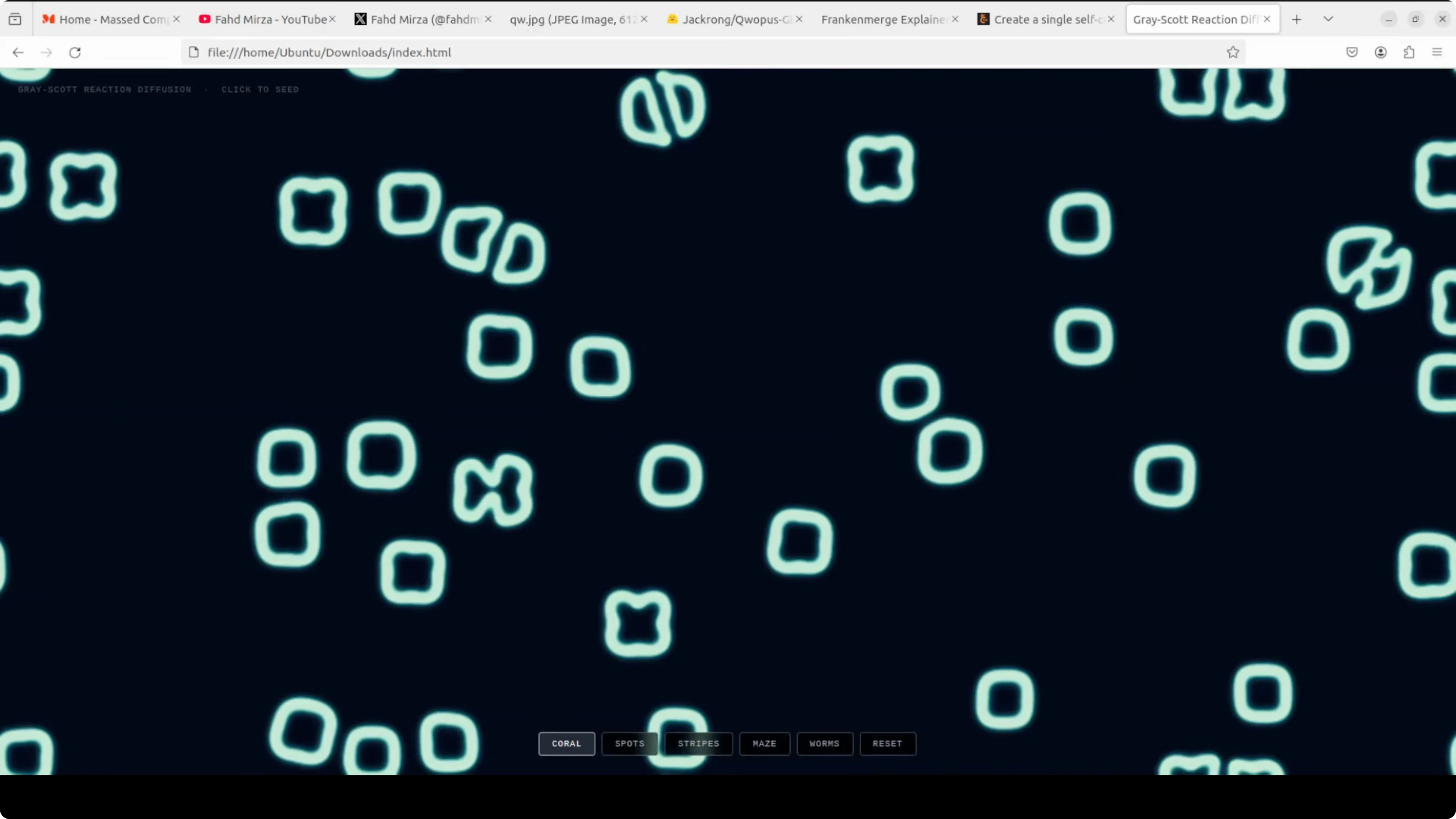The width and height of the screenshot is (1456, 819).
Task: Open the extensions puzzle icon
Action: pyautogui.click(x=1409, y=53)
